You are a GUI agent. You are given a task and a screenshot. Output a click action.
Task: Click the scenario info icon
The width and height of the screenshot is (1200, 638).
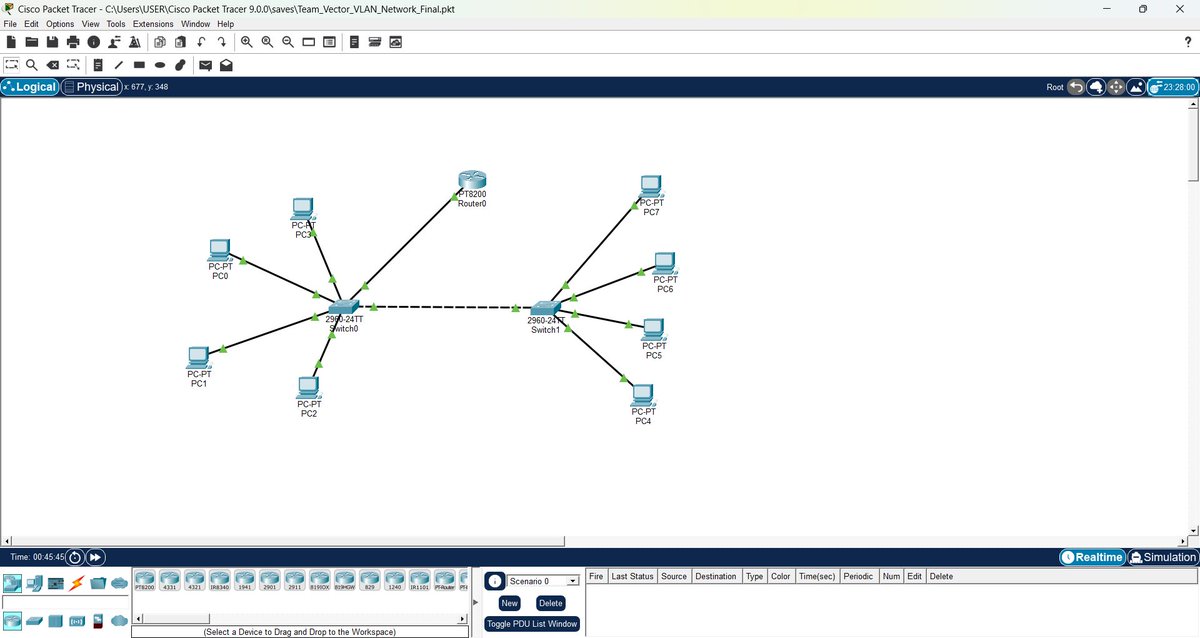point(494,582)
